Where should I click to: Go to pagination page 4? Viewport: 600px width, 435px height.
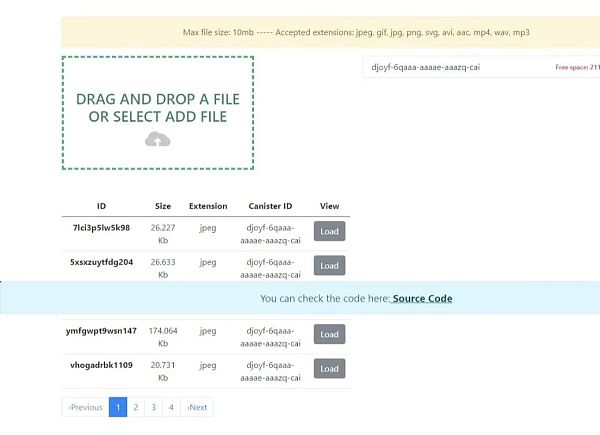[171, 407]
